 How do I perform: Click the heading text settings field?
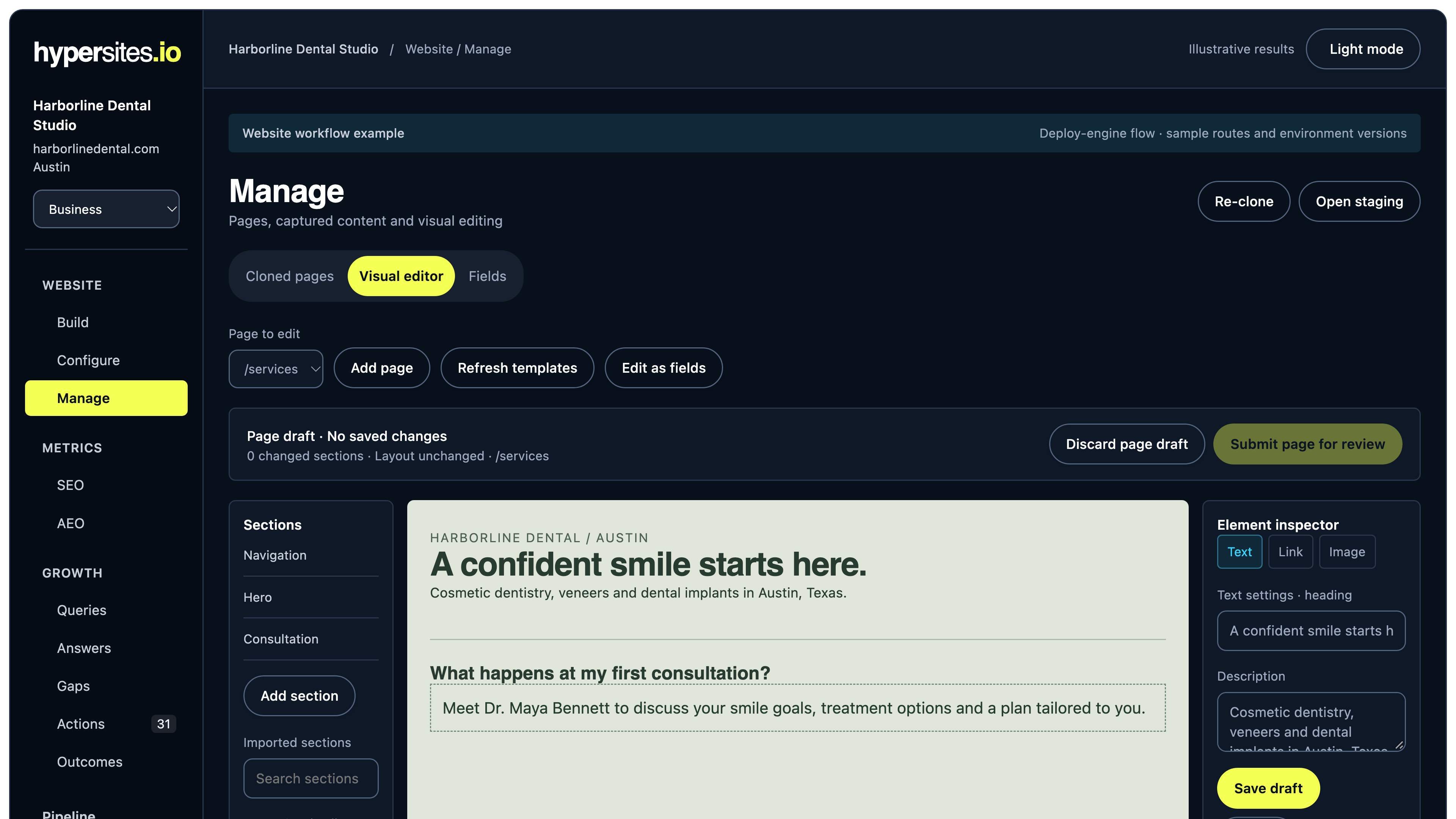point(1311,631)
